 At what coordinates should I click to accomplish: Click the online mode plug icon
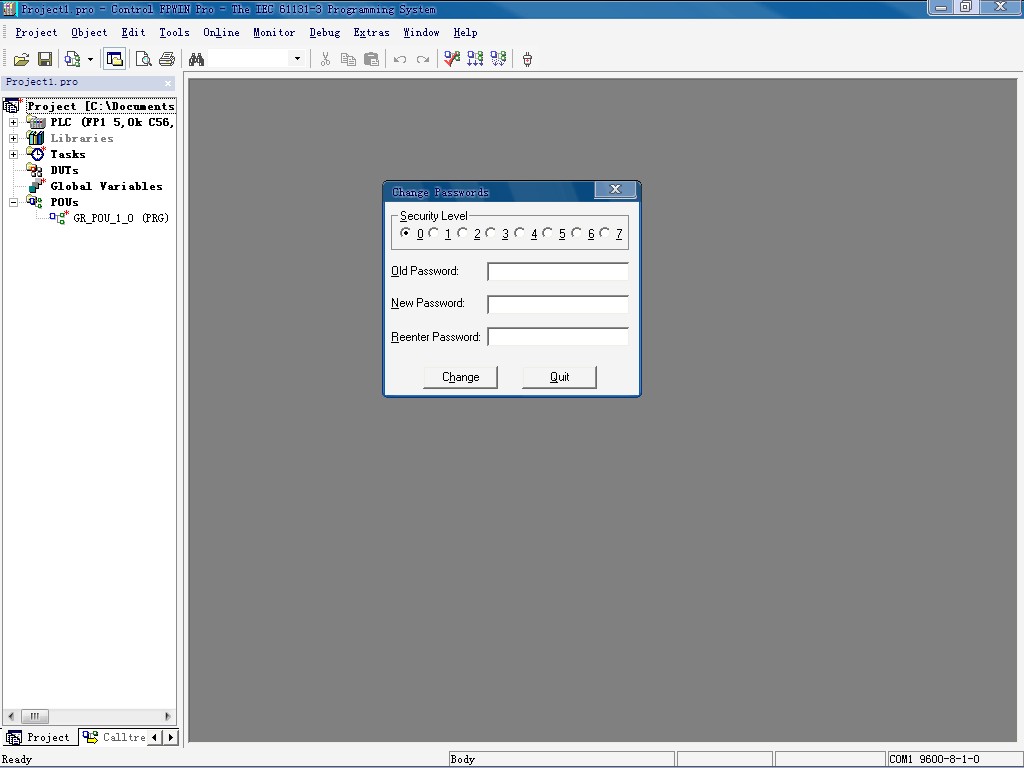[x=527, y=59]
